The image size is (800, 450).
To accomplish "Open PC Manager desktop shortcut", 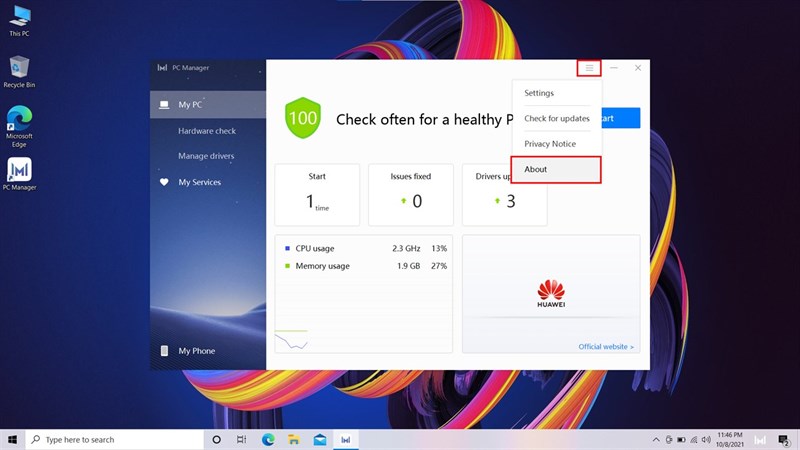I will tap(19, 173).
